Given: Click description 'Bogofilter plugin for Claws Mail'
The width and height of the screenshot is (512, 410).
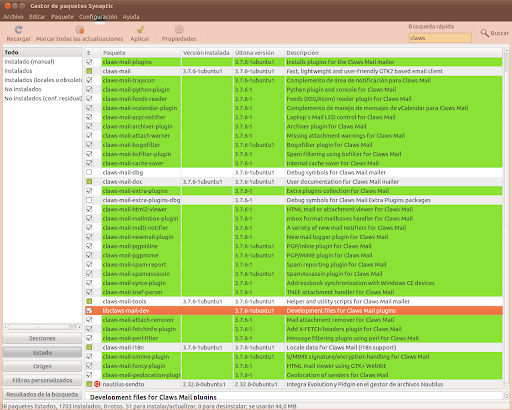Looking at the screenshot, I should point(329,145).
